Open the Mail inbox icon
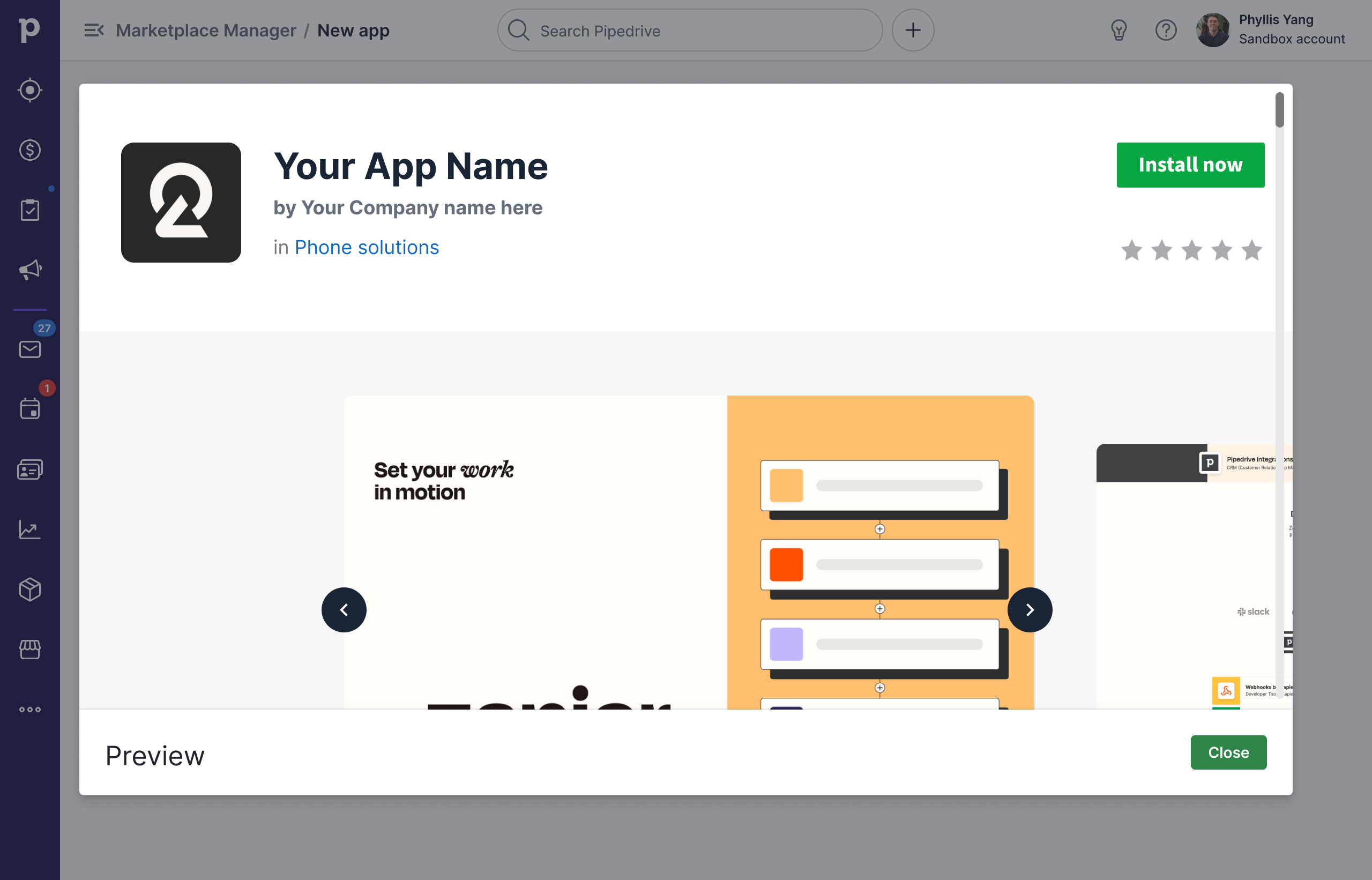Viewport: 1372px width, 880px height. tap(29, 349)
